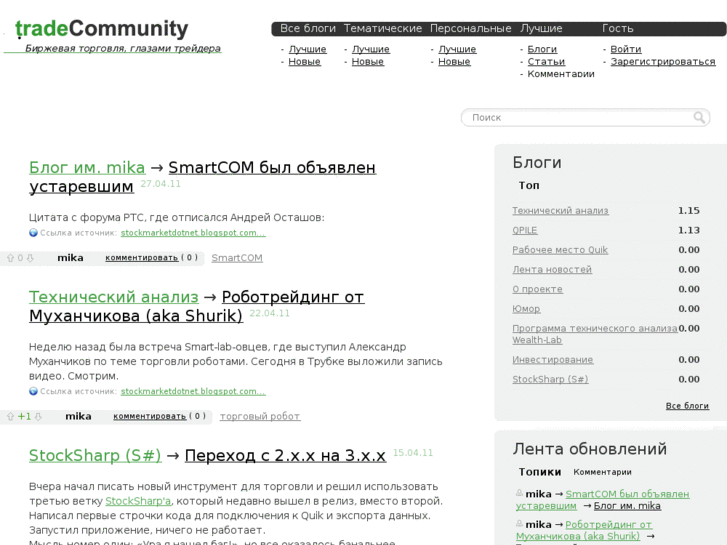Open Лучшие under Персональные
Image resolution: width=727 pixels, height=545 pixels.
pos(457,49)
